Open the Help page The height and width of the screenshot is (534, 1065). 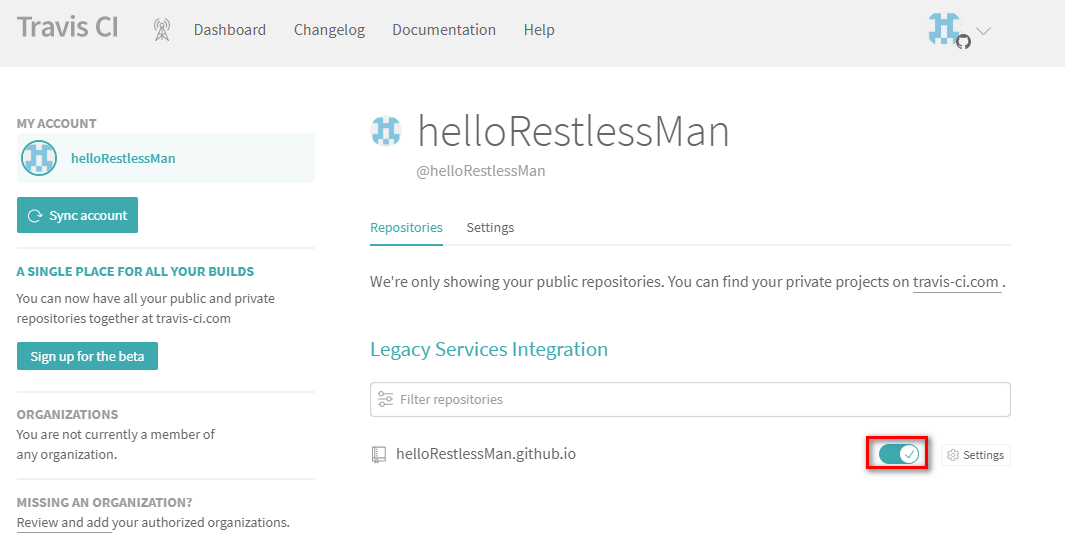pos(539,30)
